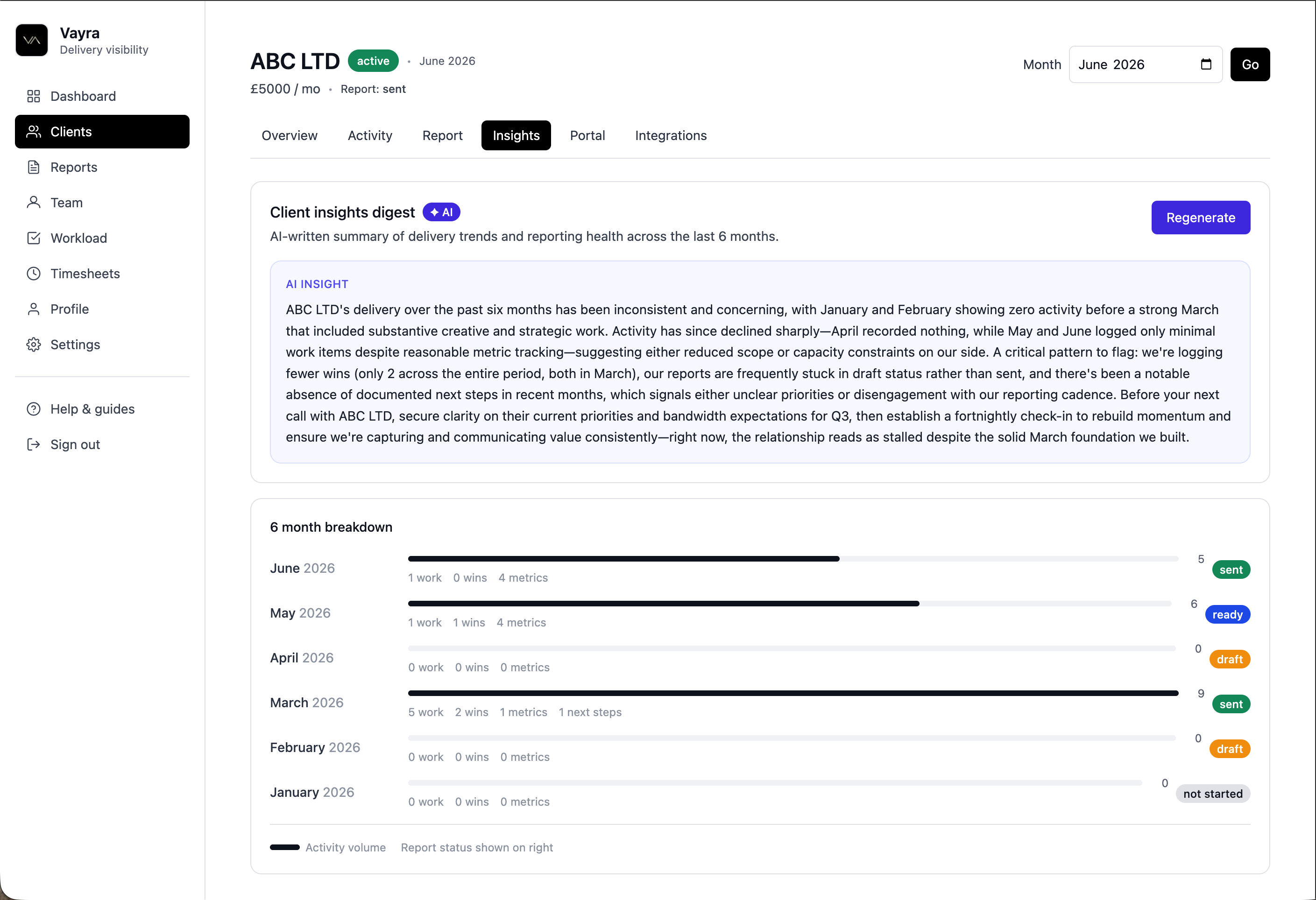Click the May 2026 activity bar
This screenshot has height=900, width=1316.
789,604
